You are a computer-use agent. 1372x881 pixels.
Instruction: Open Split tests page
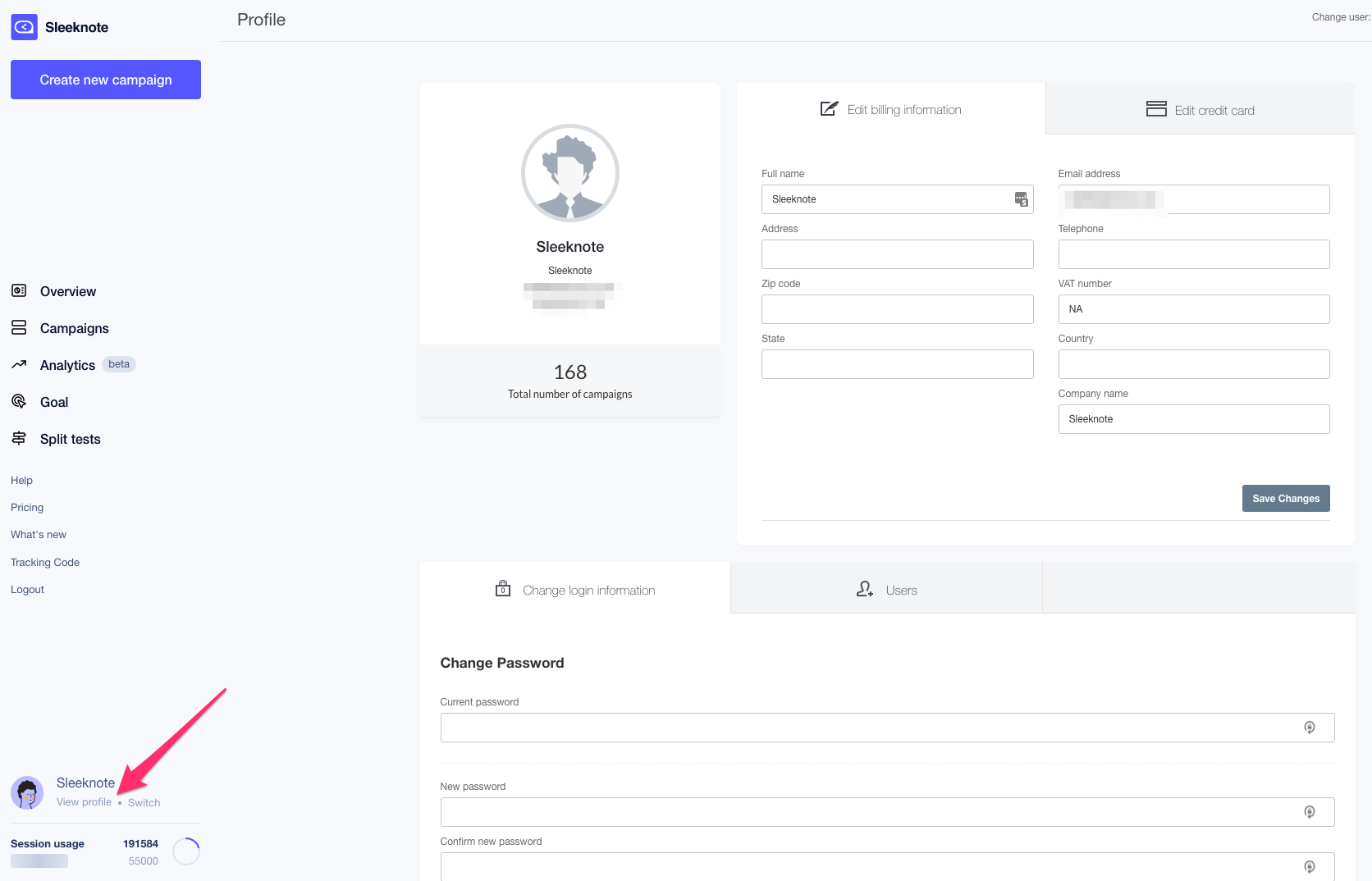click(71, 439)
